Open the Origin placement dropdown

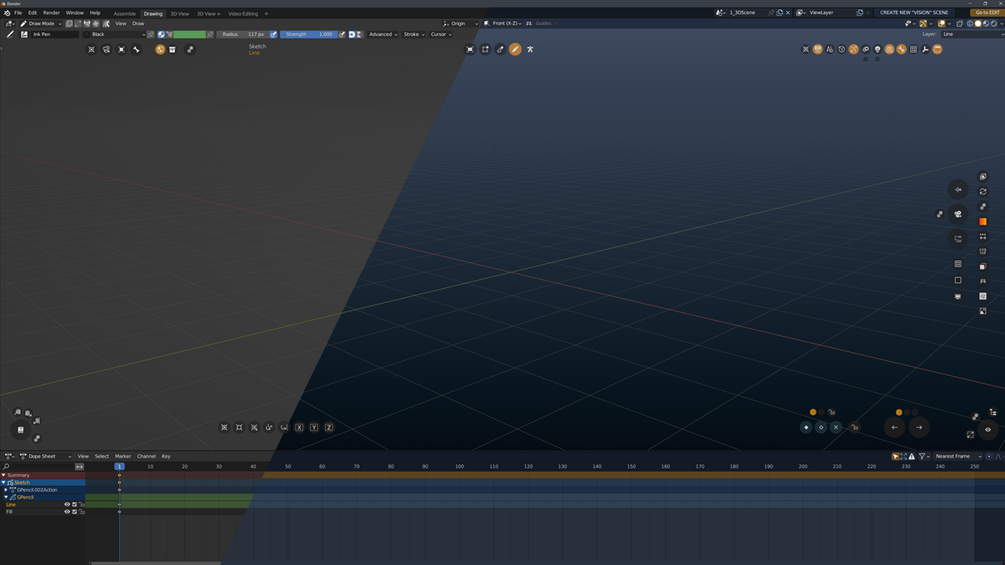tap(460, 24)
